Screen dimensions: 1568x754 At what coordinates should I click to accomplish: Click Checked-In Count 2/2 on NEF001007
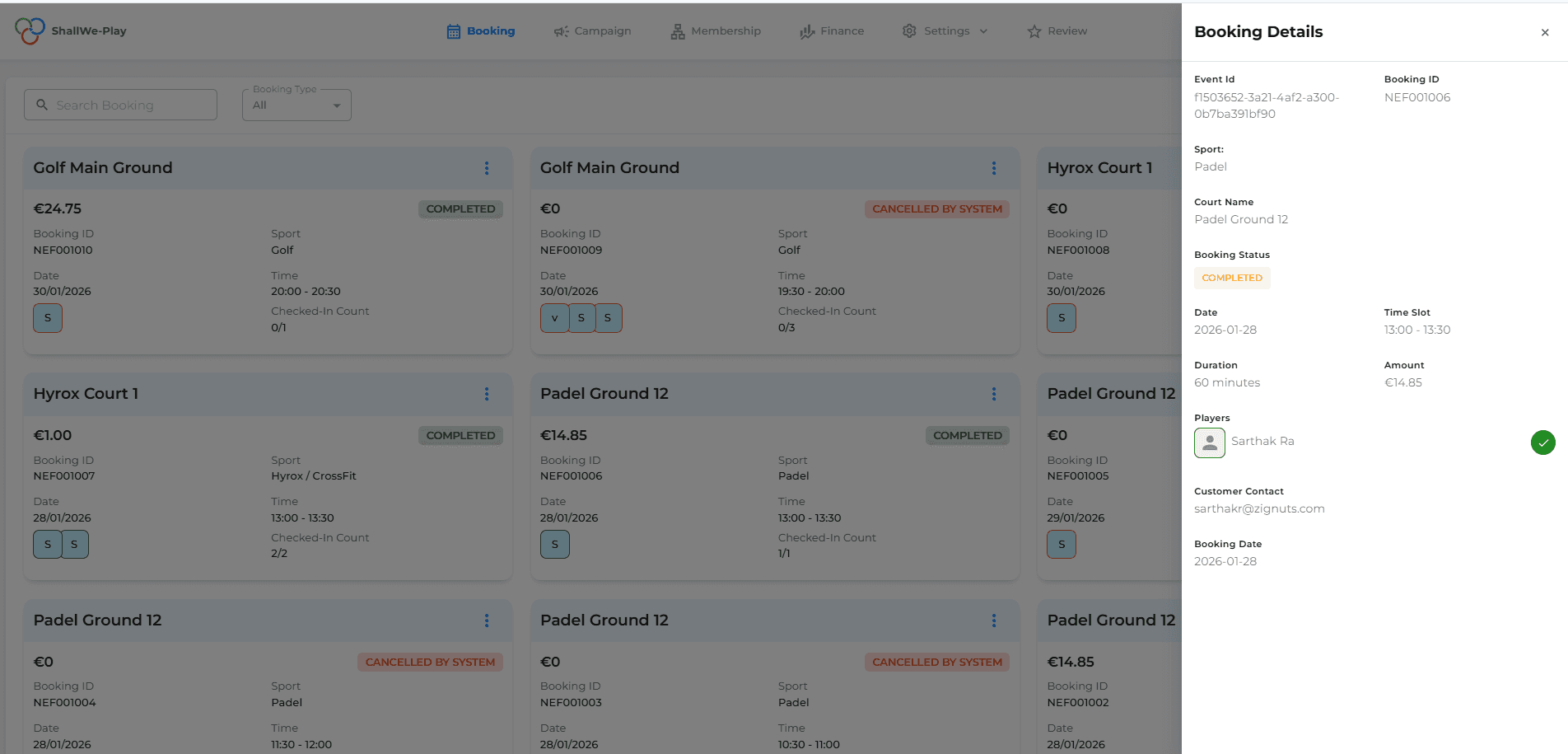(x=279, y=554)
